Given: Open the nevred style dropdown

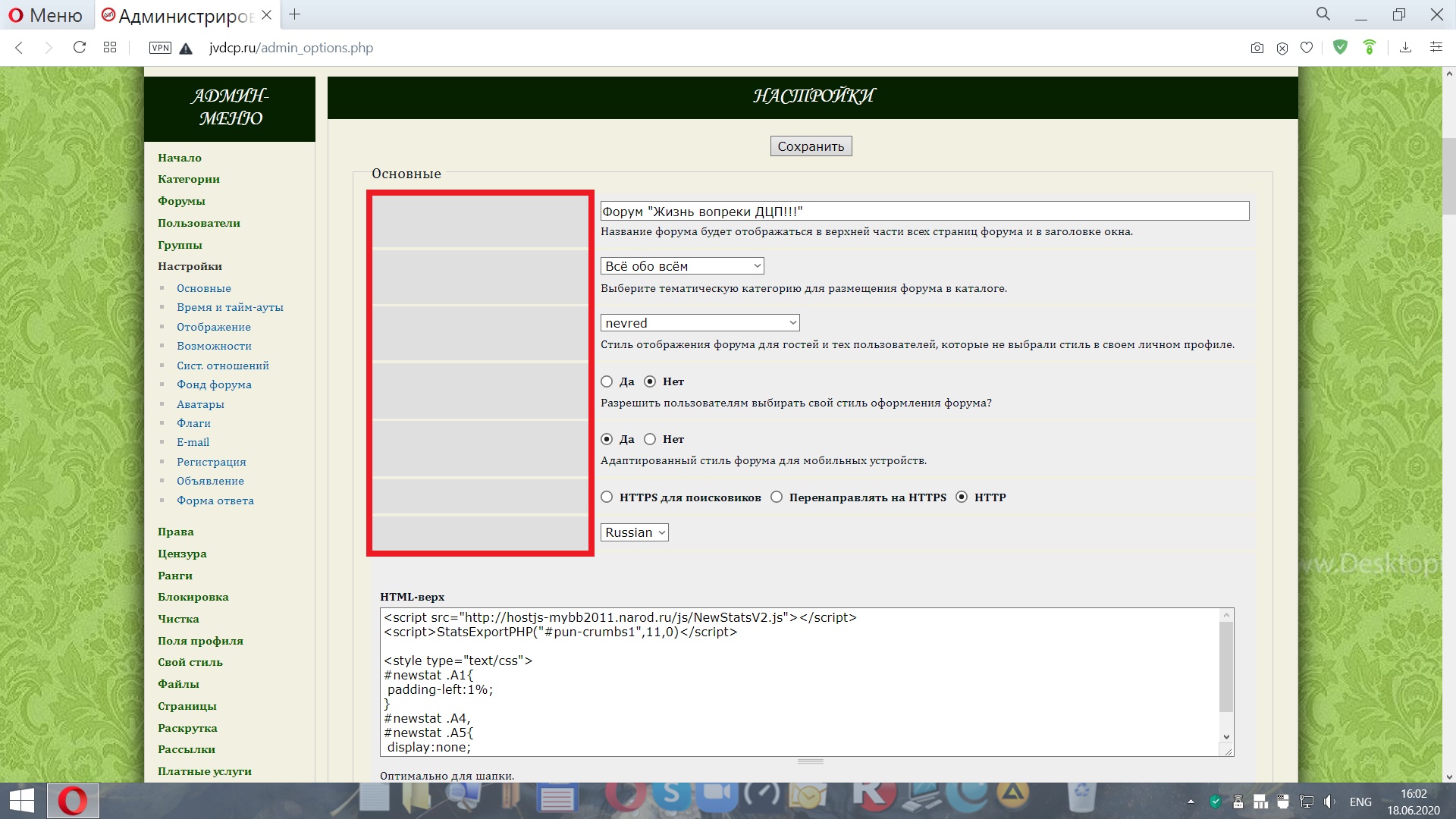Looking at the screenshot, I should pyautogui.click(x=699, y=323).
